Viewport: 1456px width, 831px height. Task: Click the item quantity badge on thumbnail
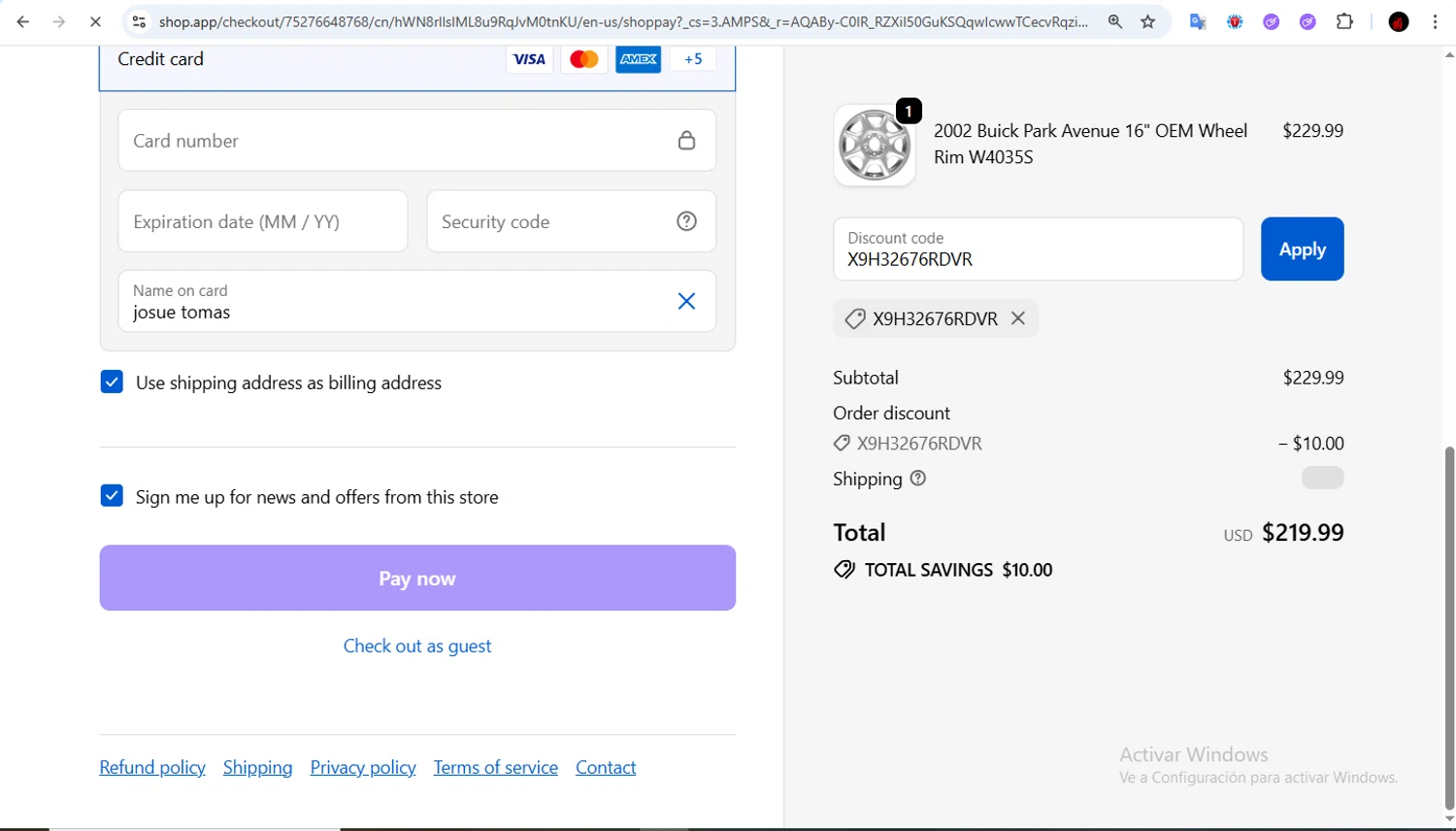click(x=909, y=112)
